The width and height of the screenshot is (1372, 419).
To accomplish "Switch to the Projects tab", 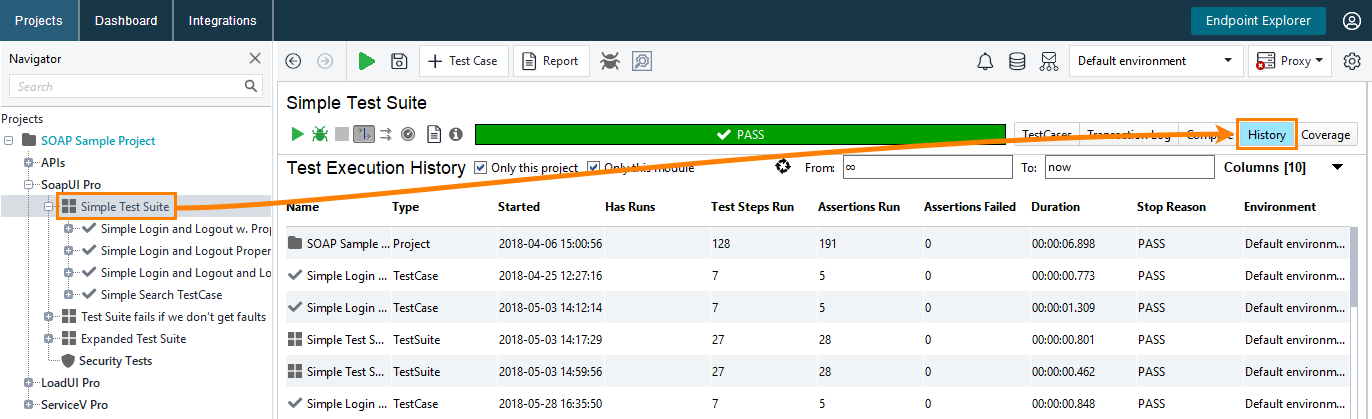I will [x=39, y=20].
